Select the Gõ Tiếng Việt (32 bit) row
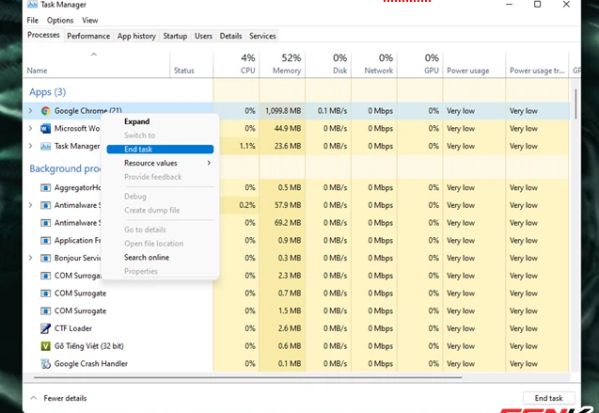 [x=296, y=346]
